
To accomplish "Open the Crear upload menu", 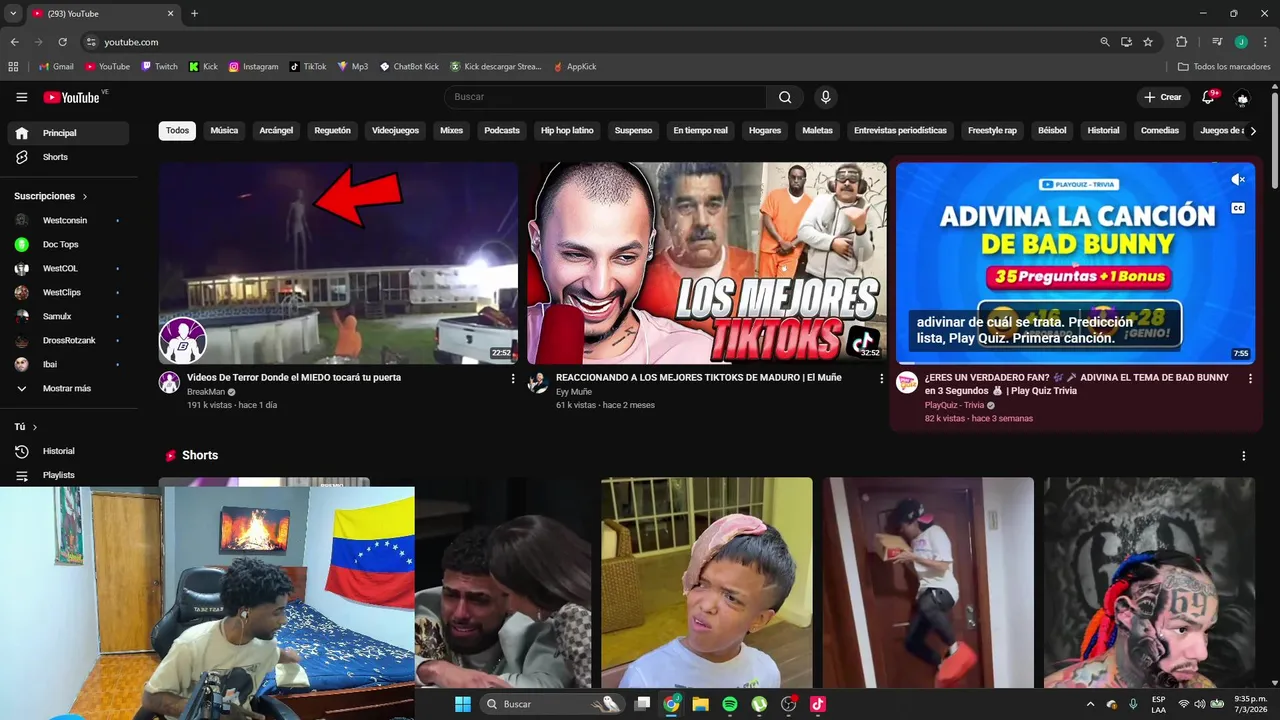I will (x=1163, y=97).
